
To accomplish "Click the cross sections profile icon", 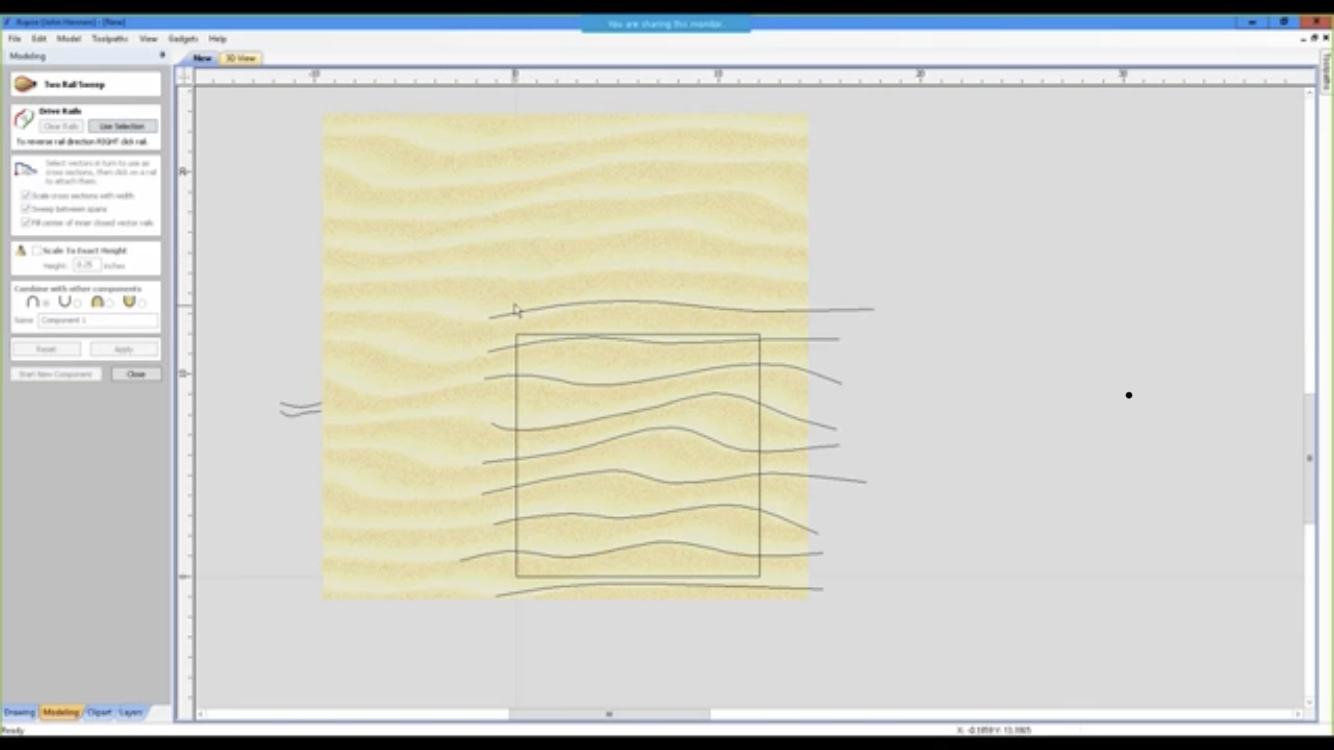I will [25, 170].
